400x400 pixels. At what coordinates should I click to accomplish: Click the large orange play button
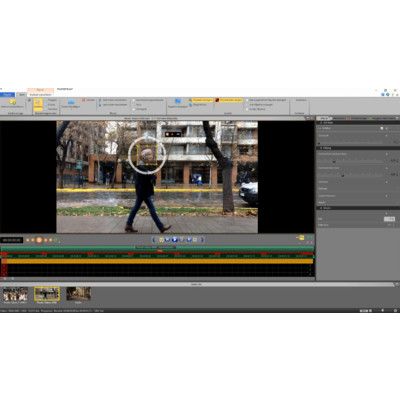point(39,240)
